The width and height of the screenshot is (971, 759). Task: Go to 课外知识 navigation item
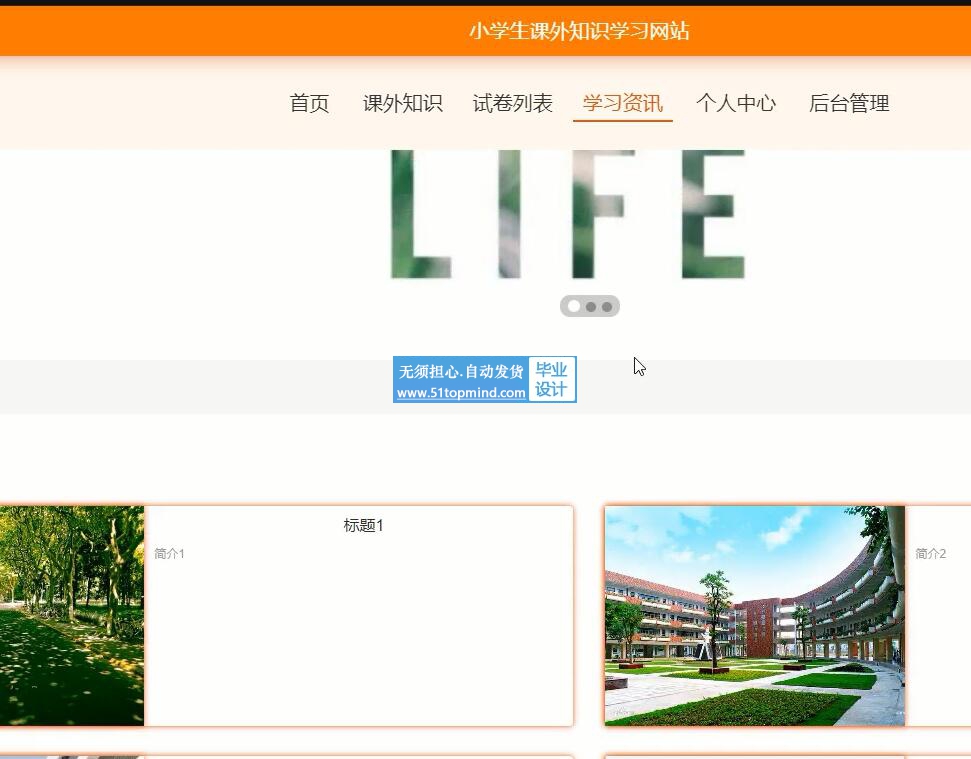403,103
